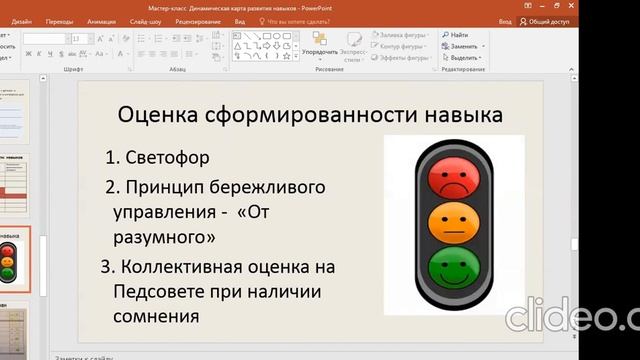The height and width of the screenshot is (360, 640).
Task: Open the font color dropdown
Action: pos(122,54)
